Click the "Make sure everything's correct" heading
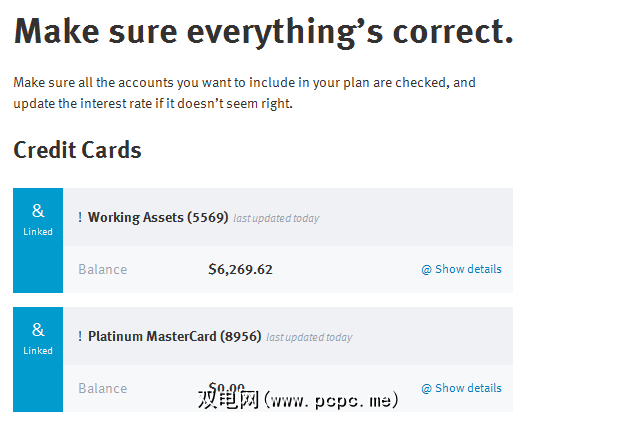The height and width of the screenshot is (423, 640). [263, 32]
